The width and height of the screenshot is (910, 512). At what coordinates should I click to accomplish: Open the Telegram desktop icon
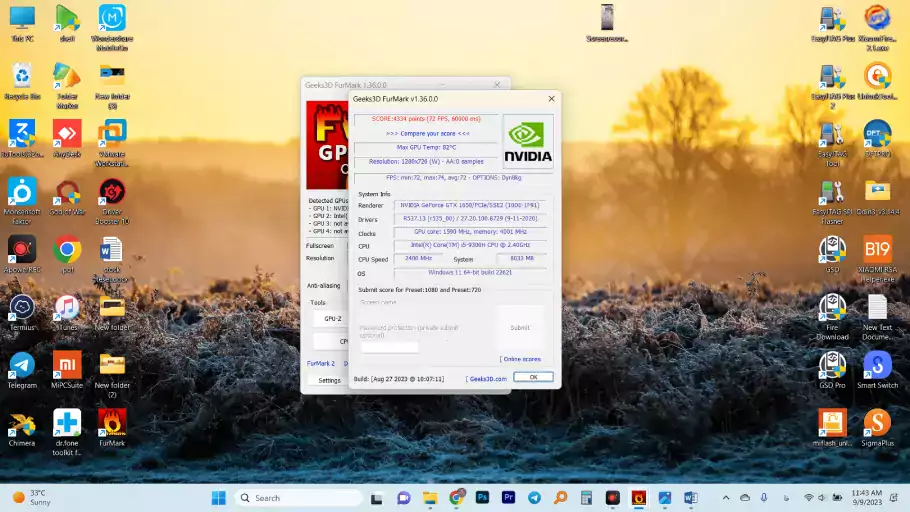click(21, 369)
